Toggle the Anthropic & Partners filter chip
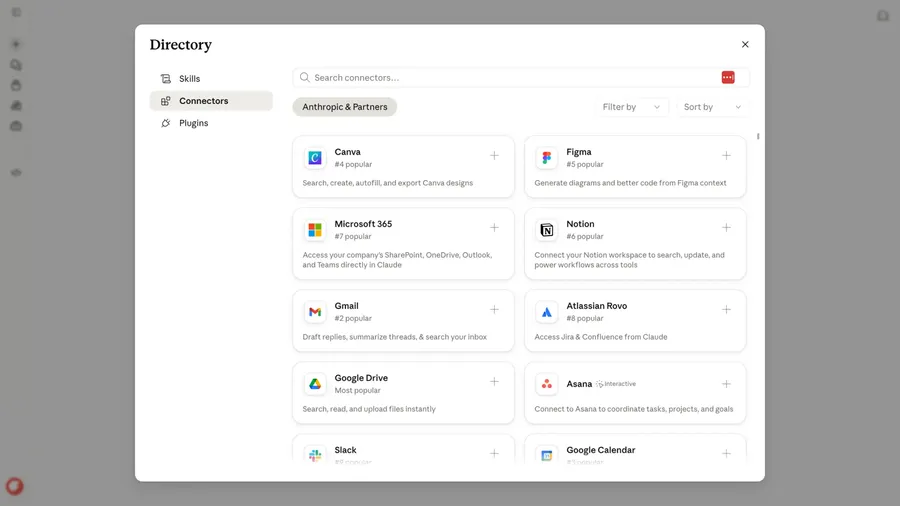900x506 pixels. [x=344, y=107]
